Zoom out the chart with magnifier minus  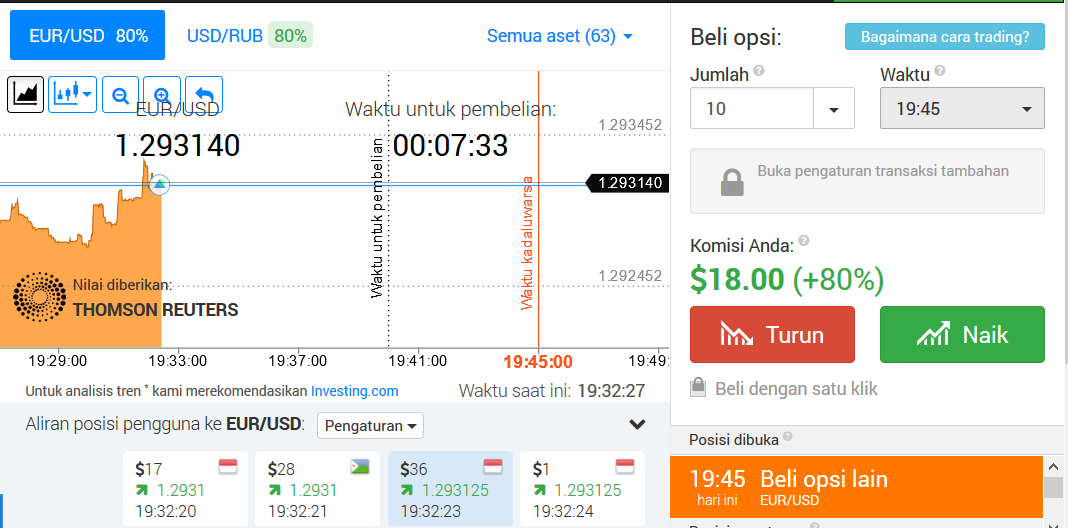[121, 95]
